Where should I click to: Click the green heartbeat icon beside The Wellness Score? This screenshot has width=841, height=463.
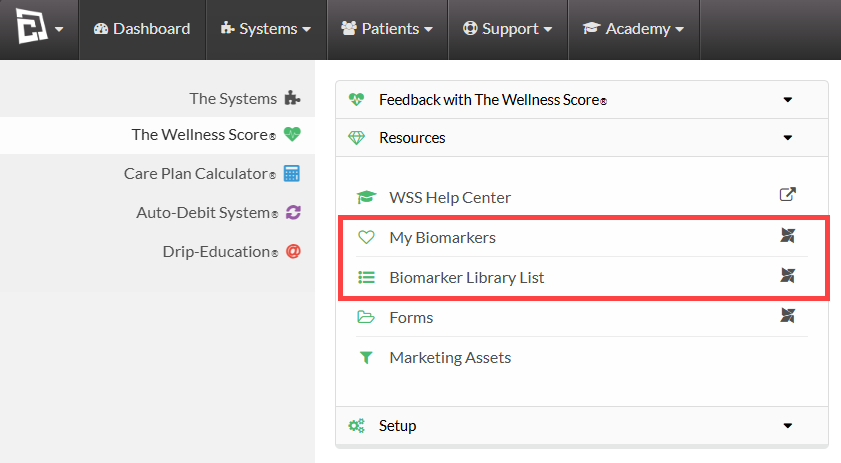[292, 134]
